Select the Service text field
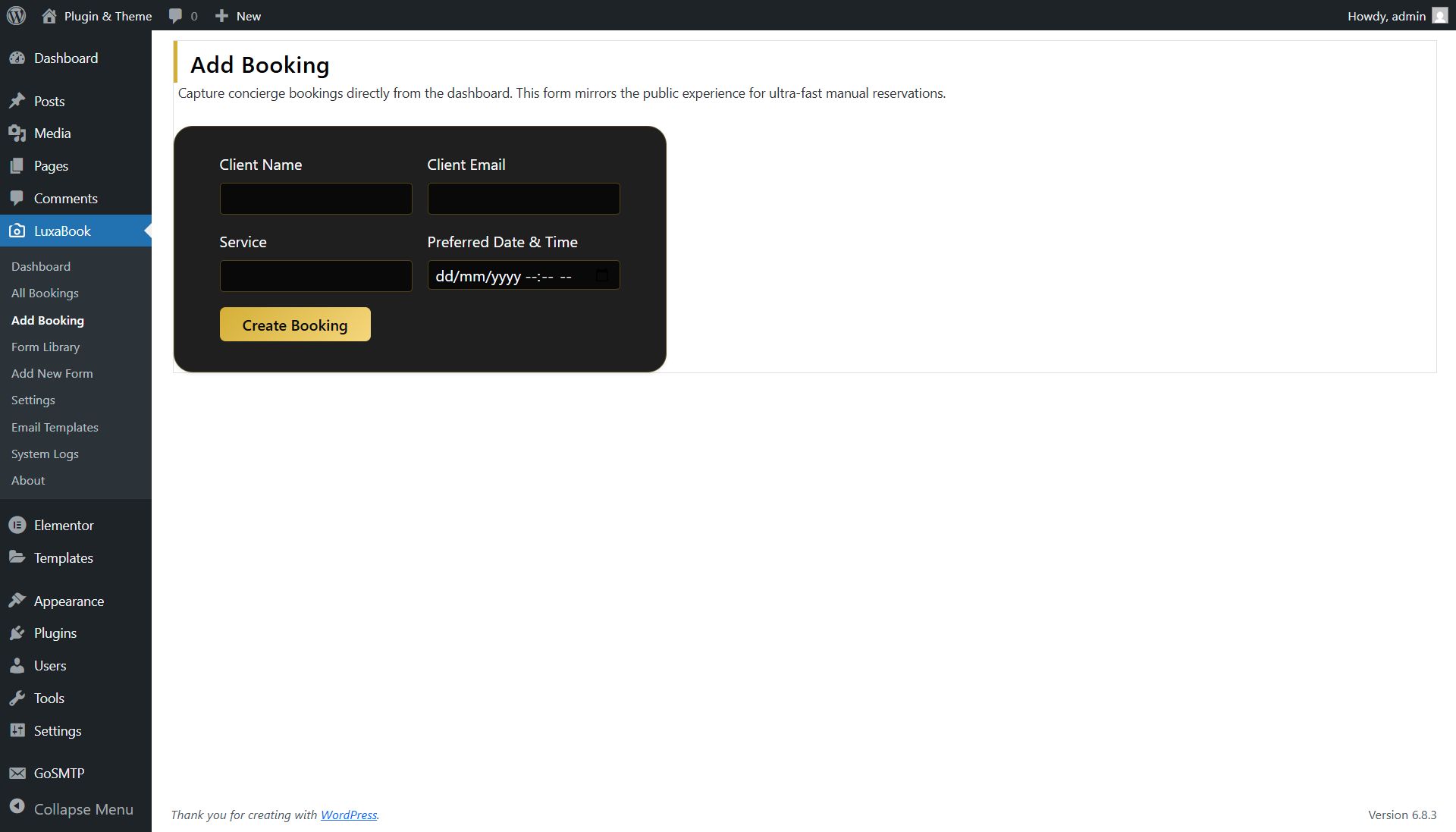Viewport: 1456px width, 832px height. [x=315, y=276]
